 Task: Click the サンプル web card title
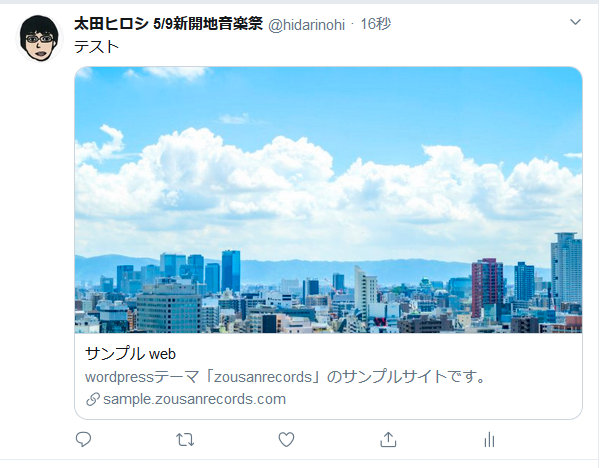131,354
